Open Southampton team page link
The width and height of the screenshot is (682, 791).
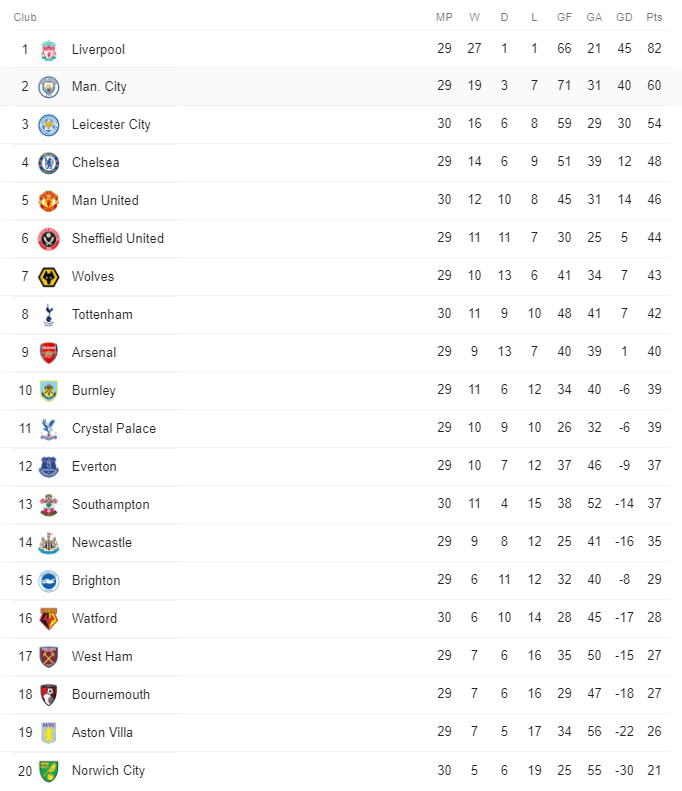click(x=110, y=504)
